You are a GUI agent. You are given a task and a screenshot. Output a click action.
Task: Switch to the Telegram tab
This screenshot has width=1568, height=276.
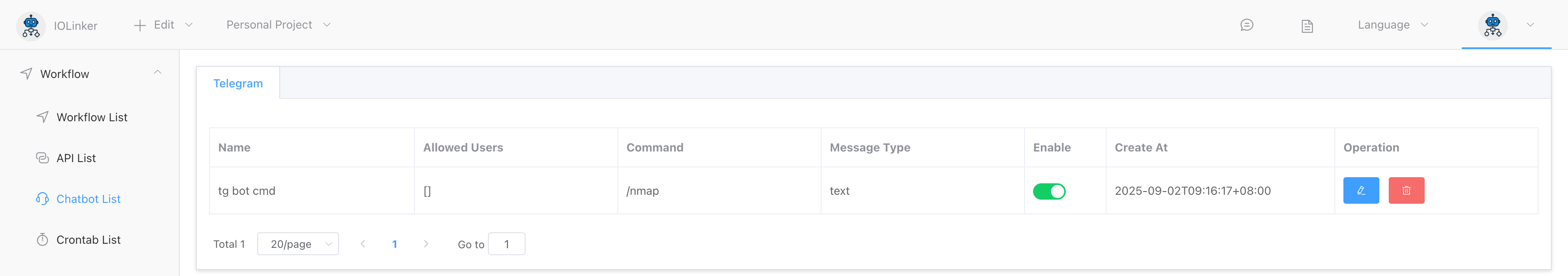pyautogui.click(x=238, y=83)
